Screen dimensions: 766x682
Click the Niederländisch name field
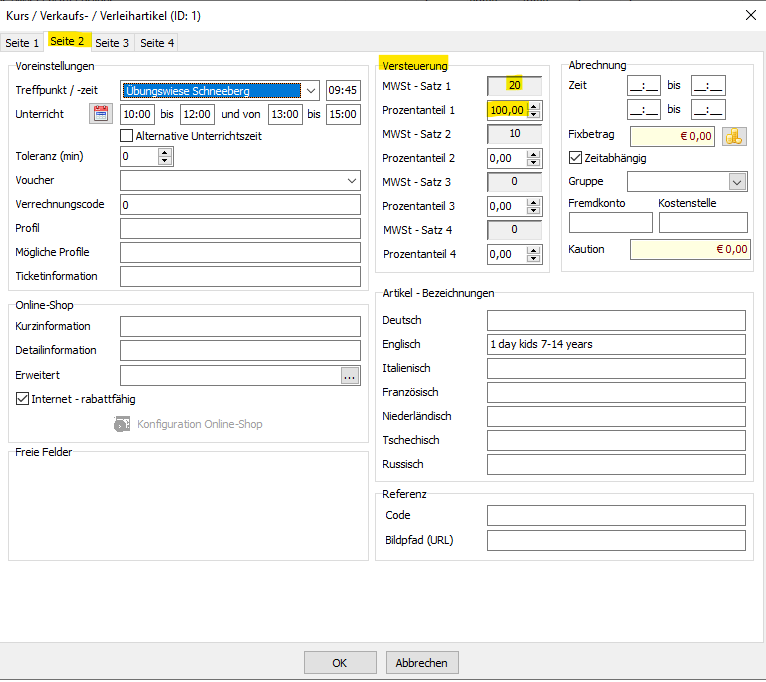(617, 416)
